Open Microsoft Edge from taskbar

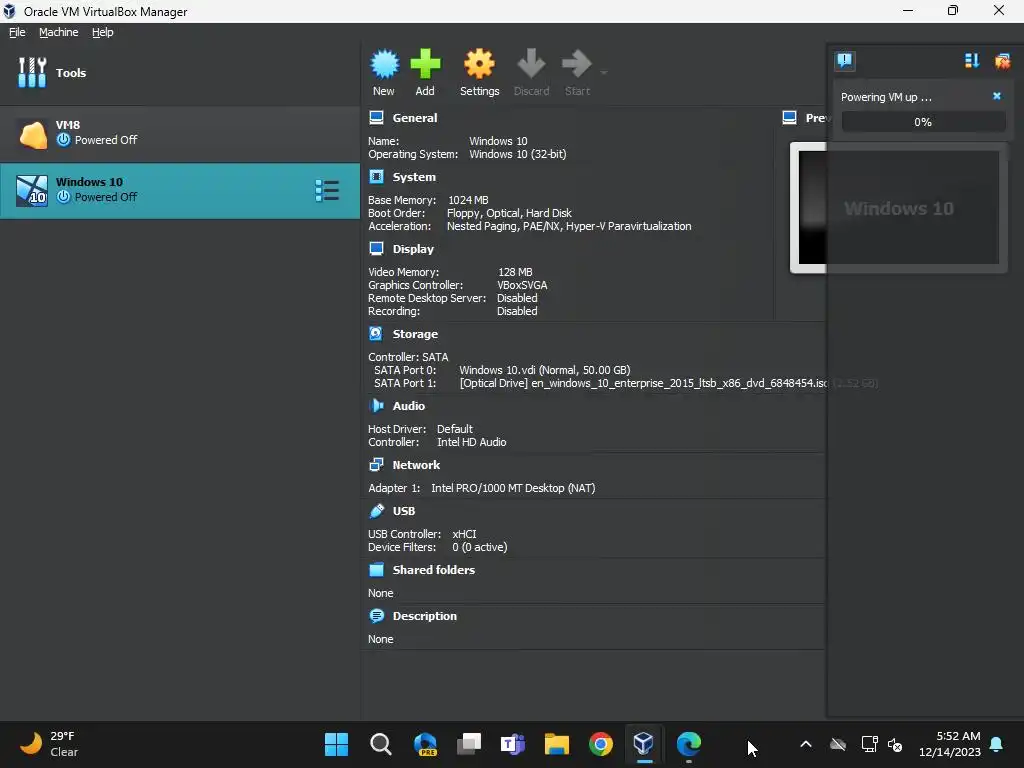pyautogui.click(x=688, y=744)
